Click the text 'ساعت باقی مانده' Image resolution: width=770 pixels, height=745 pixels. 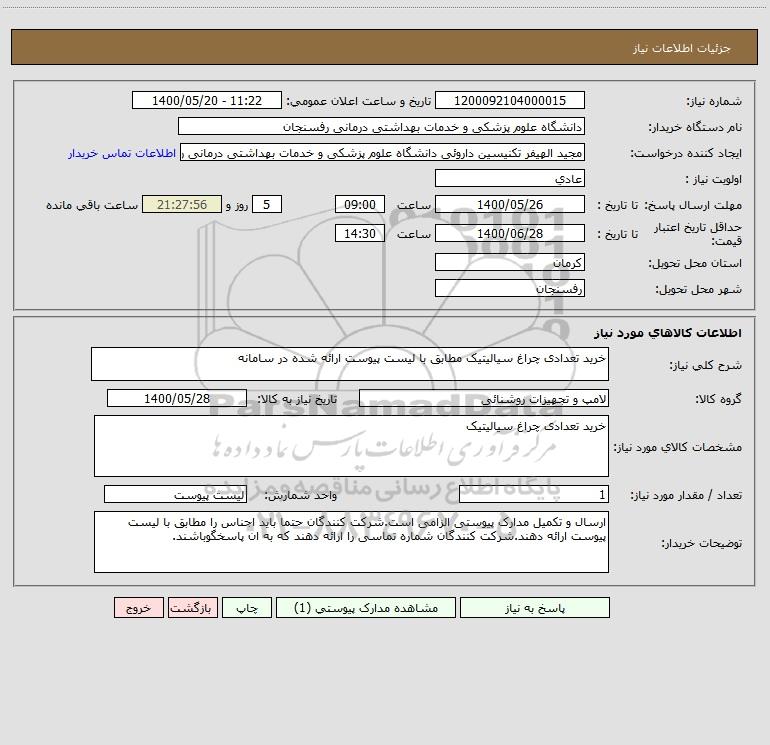coord(92,205)
